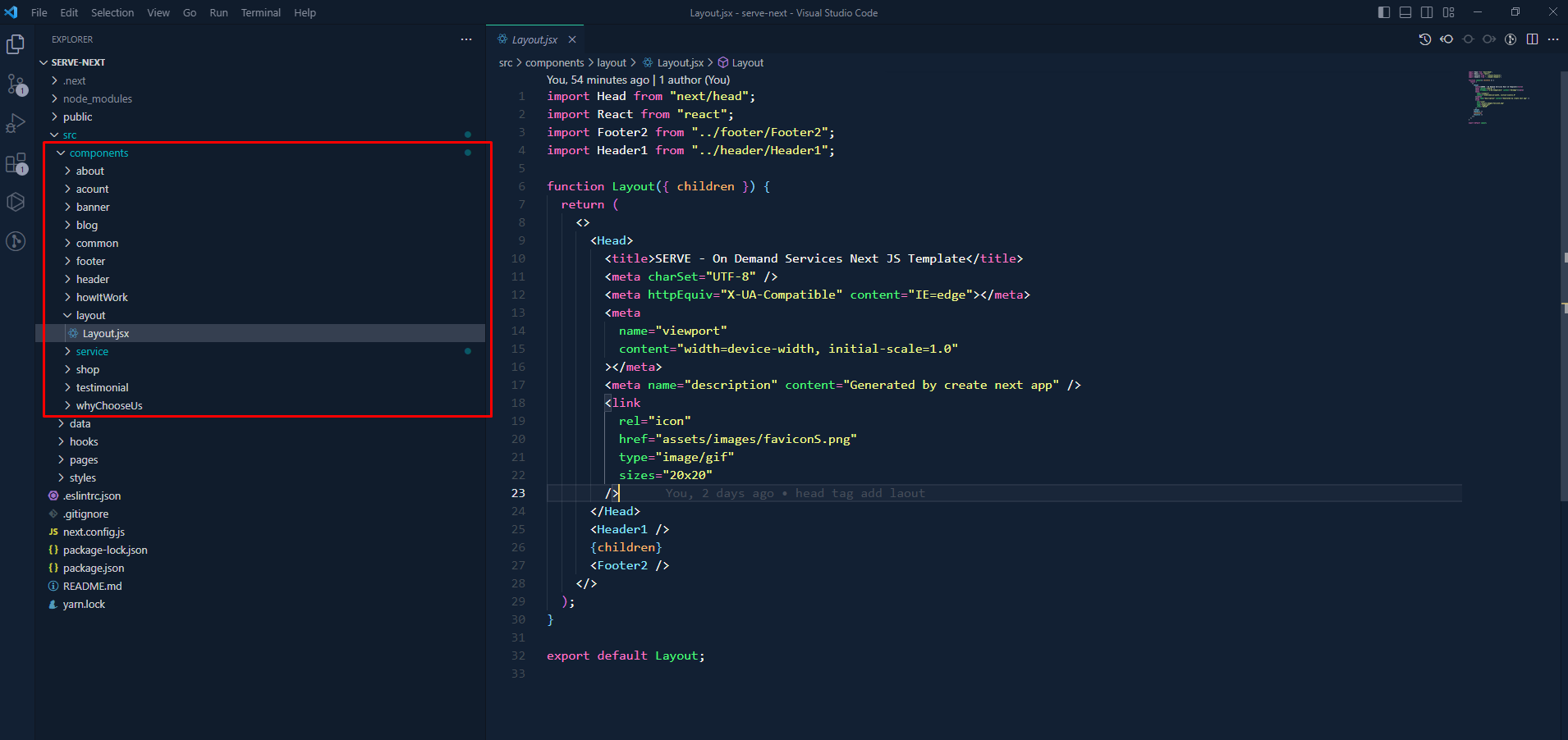The height and width of the screenshot is (740, 1568).
Task: Click the grayed revision circle icon
Action: click(1468, 39)
